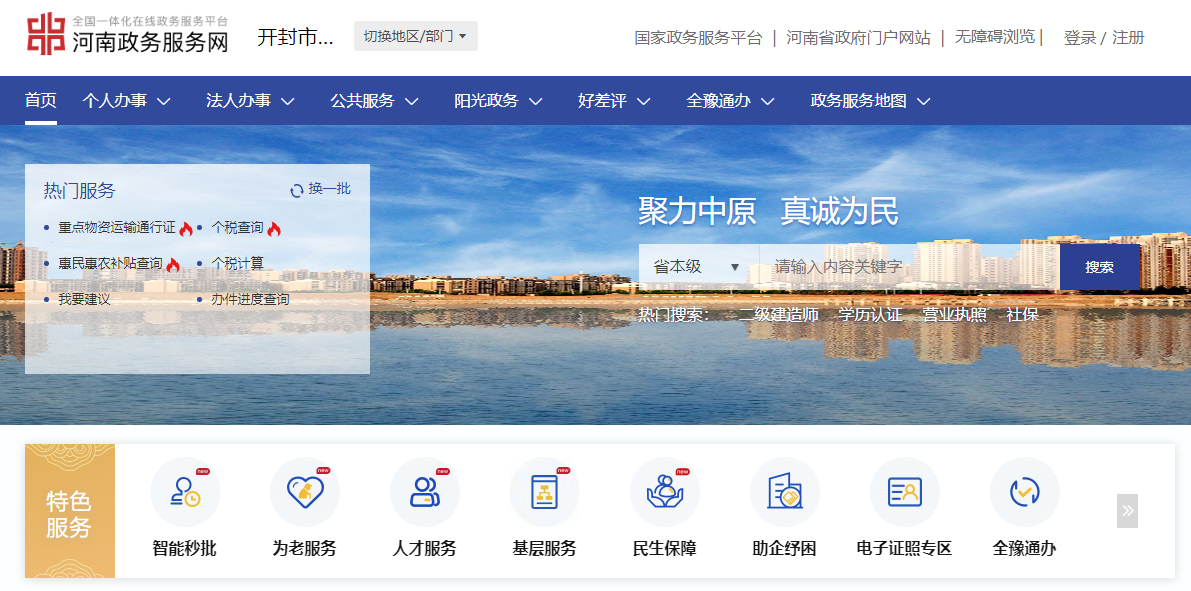Open the 阳光政务 menu item

pyautogui.click(x=498, y=101)
